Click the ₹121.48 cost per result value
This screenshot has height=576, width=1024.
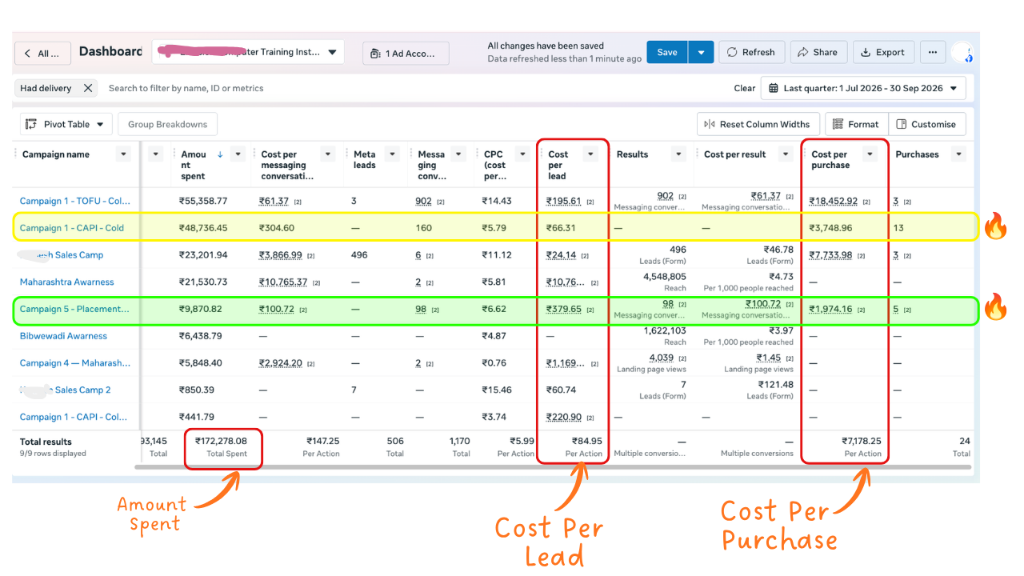(x=777, y=385)
